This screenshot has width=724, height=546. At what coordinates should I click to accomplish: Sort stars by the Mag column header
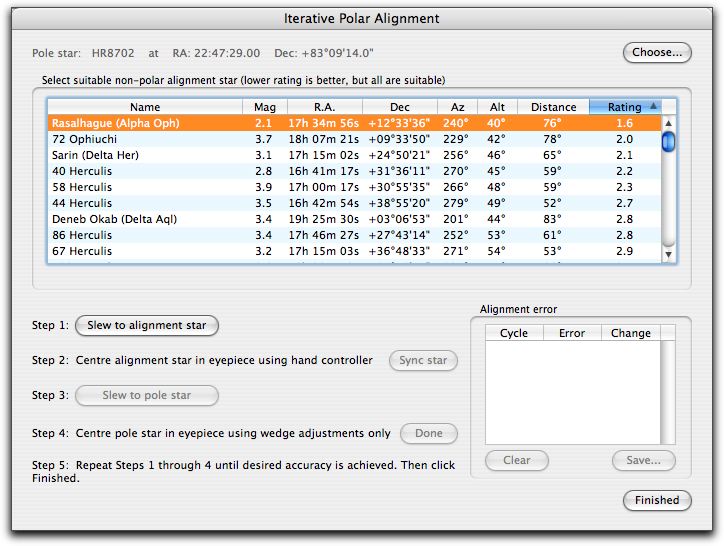tap(265, 107)
